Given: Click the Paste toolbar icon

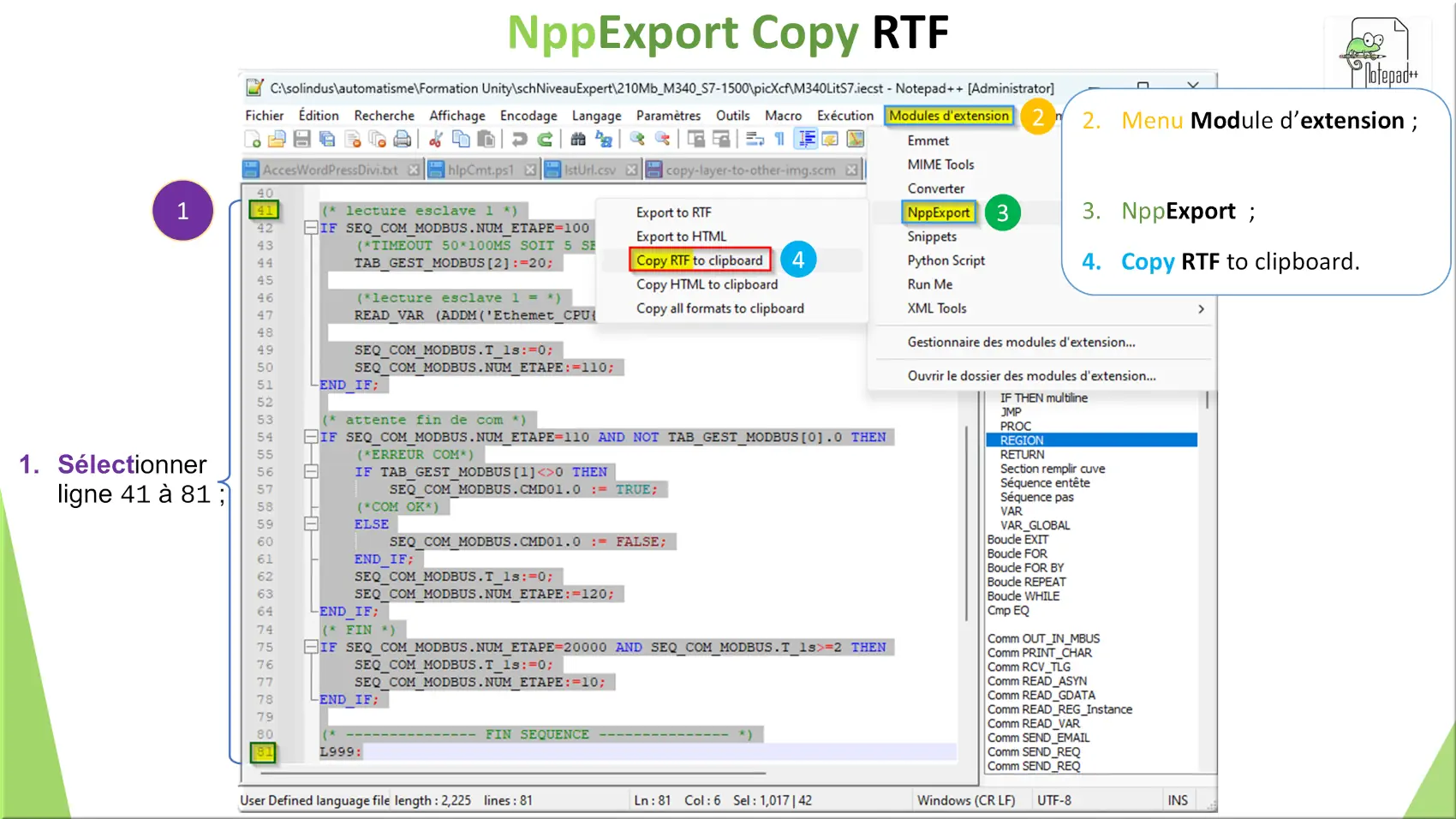Looking at the screenshot, I should coord(486,139).
